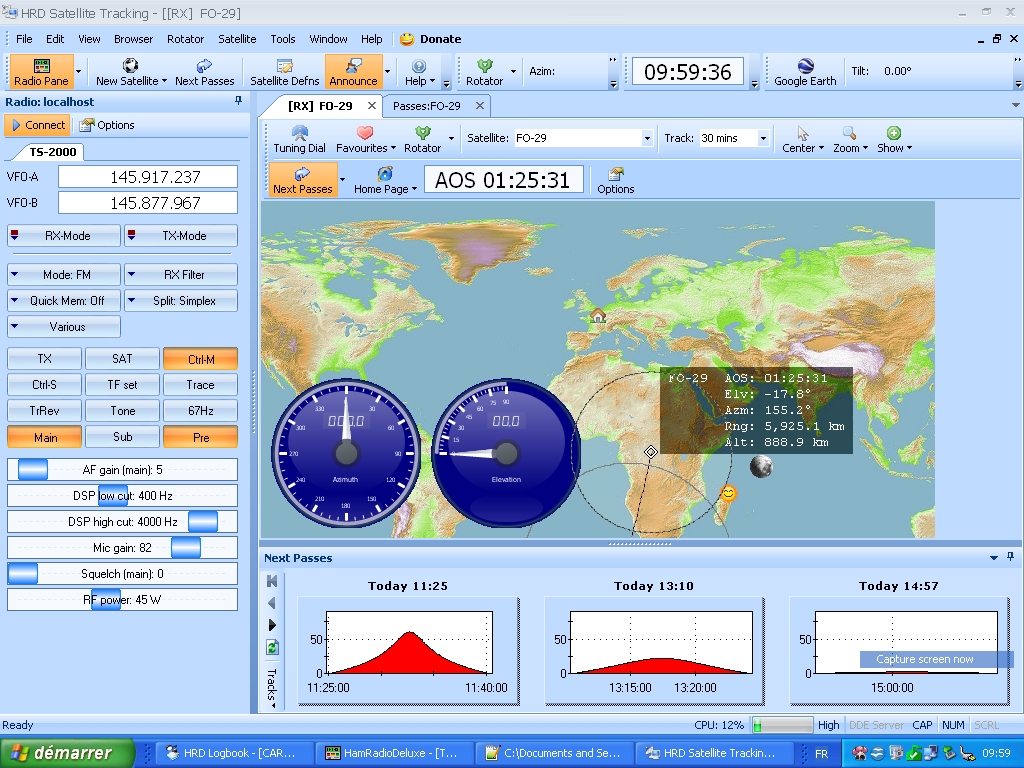Open the Rotator menu in the menu bar

(185, 39)
